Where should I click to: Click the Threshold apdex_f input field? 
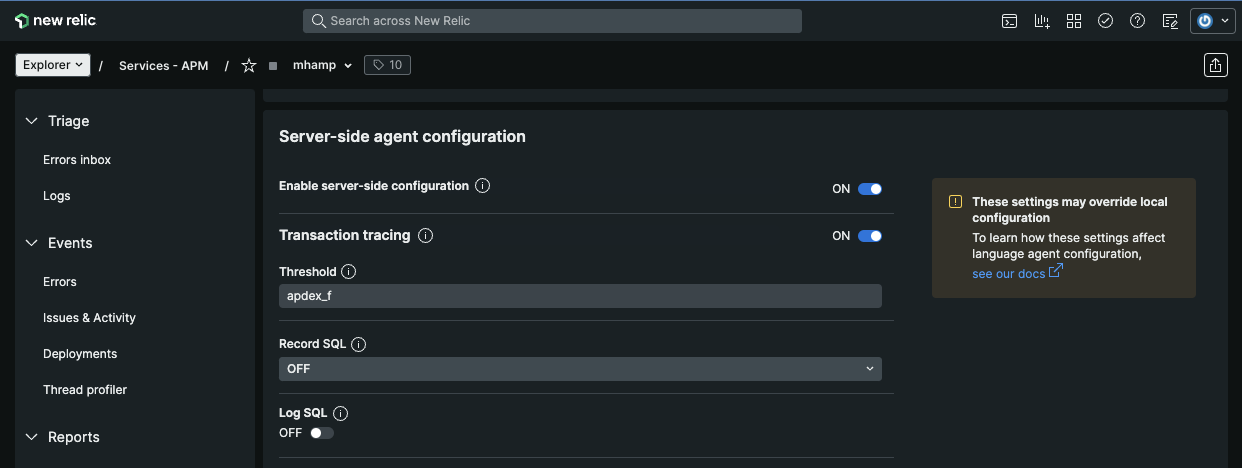(580, 296)
